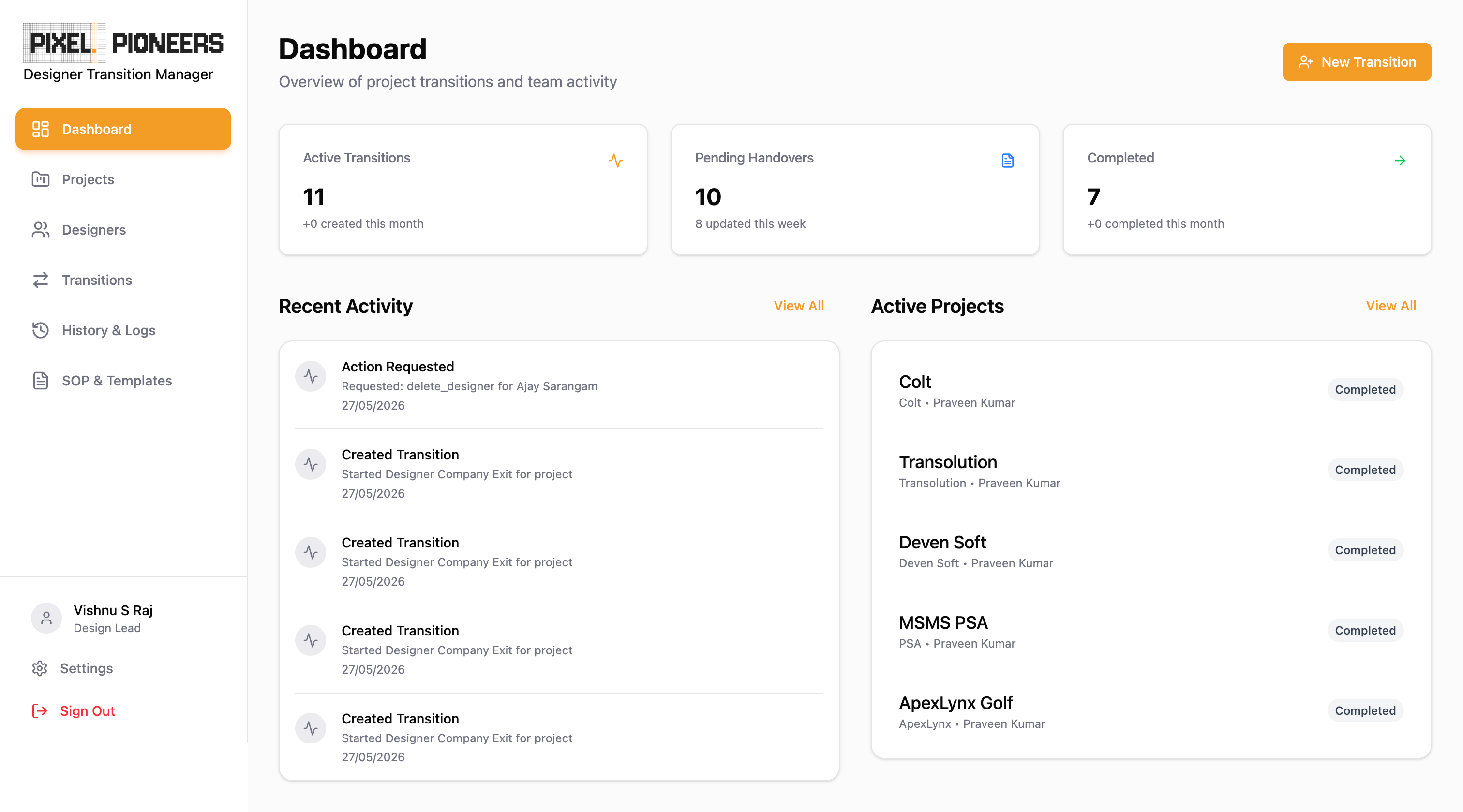Click the Action Requested activity icon

pyautogui.click(x=311, y=376)
